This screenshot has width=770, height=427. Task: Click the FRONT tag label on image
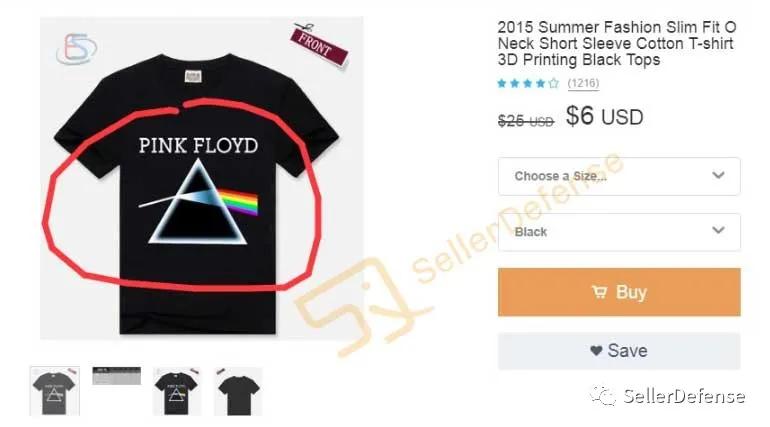click(319, 46)
